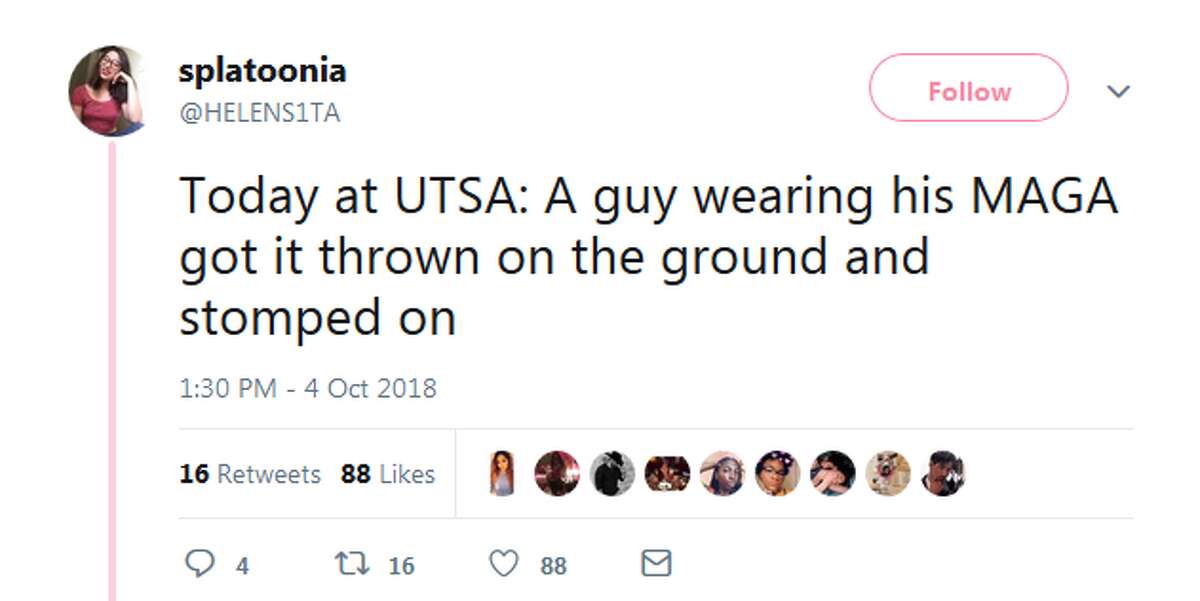
Task: Click the dog avatar among the likers
Action: (x=889, y=473)
